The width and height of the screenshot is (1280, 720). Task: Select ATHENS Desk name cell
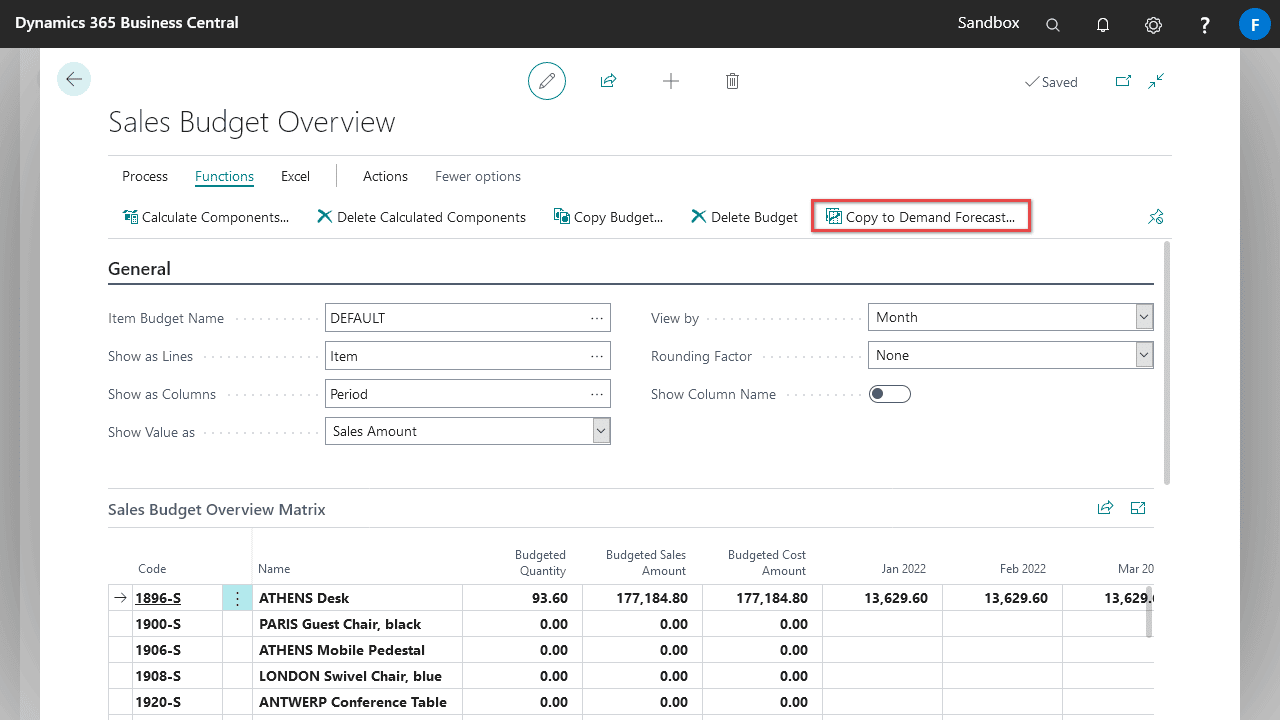click(357, 598)
